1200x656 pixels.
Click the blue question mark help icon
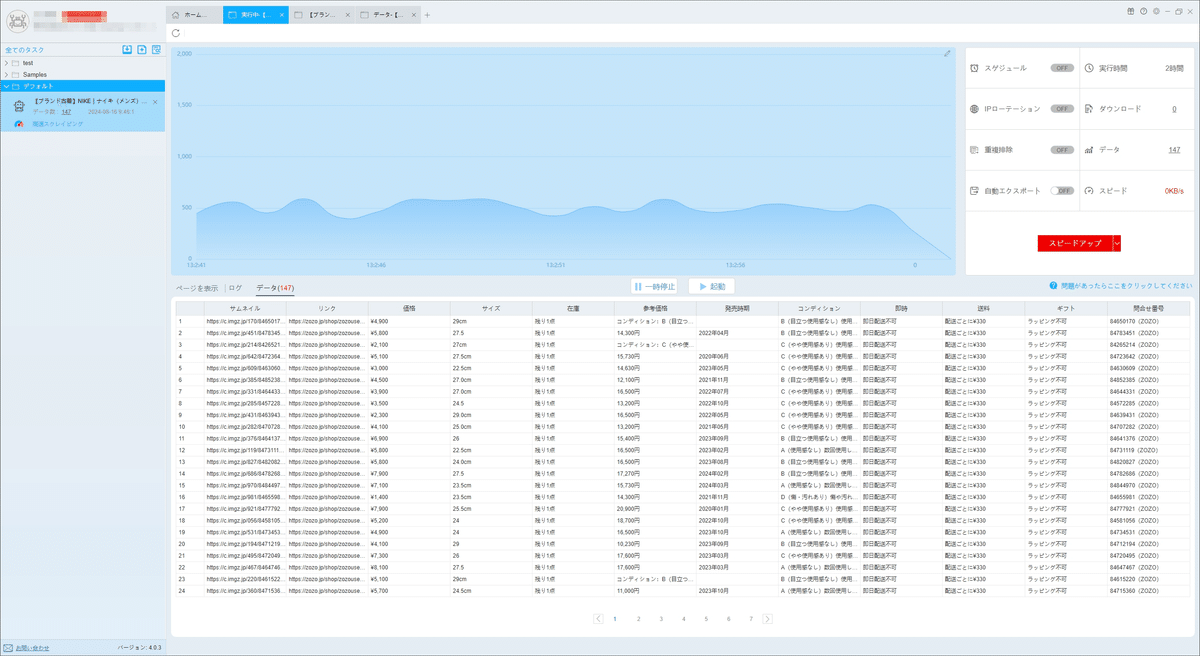(x=1053, y=286)
